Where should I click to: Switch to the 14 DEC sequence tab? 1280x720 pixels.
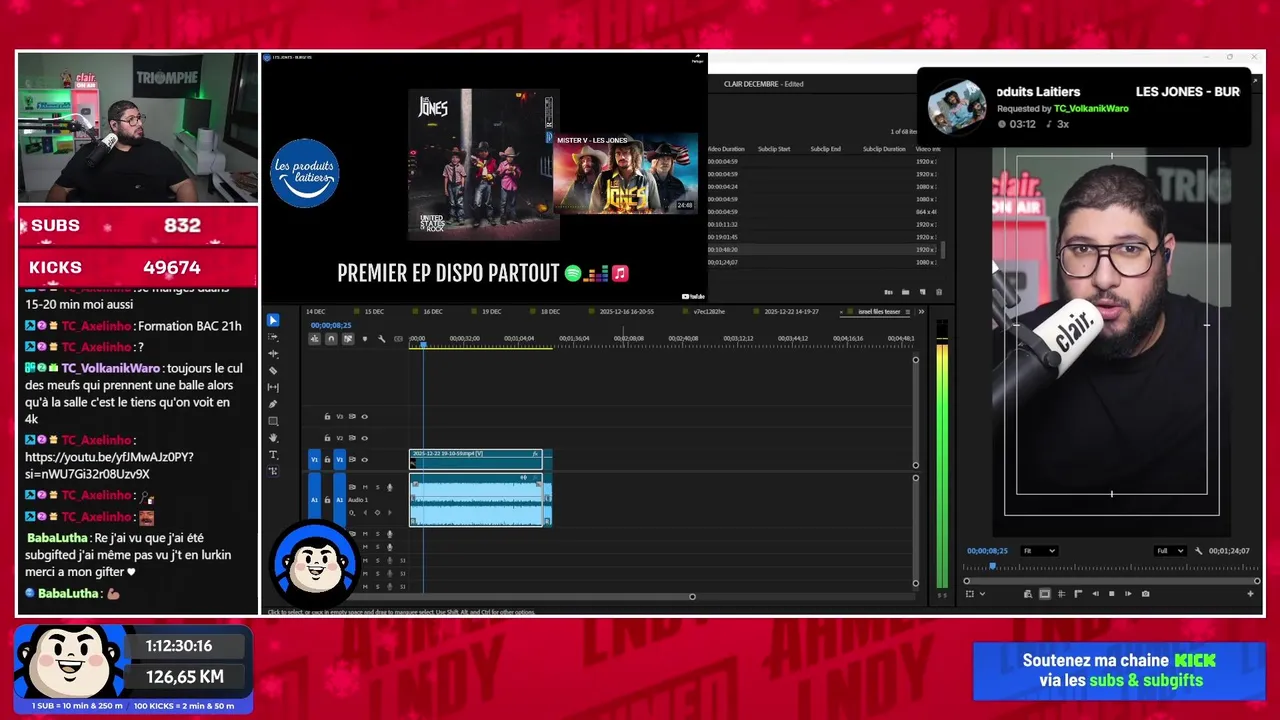tap(316, 312)
